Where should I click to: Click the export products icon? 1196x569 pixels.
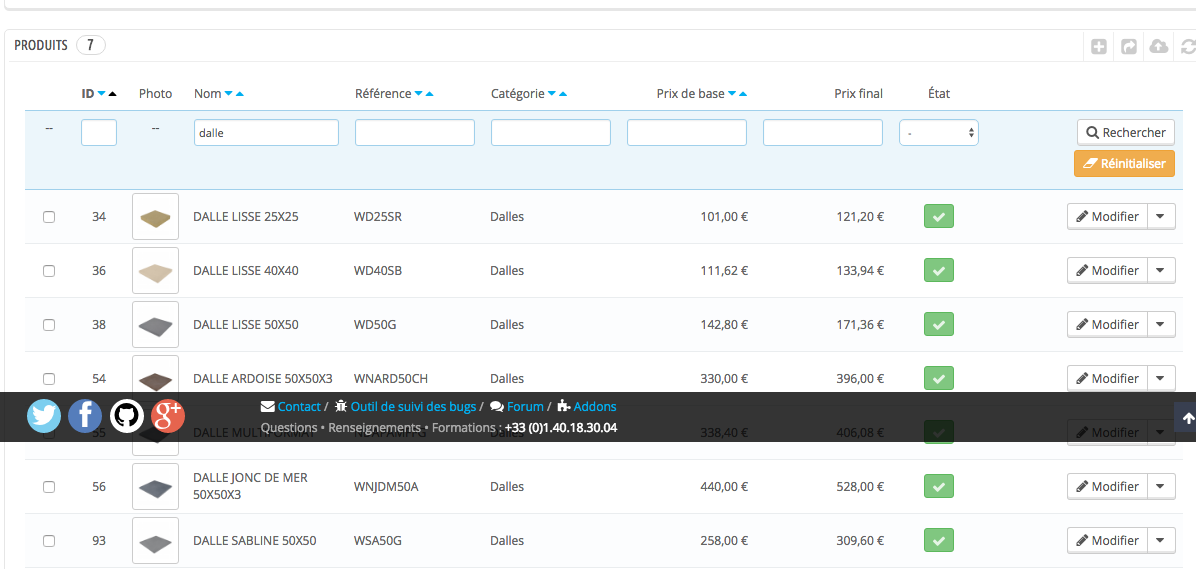click(1129, 47)
